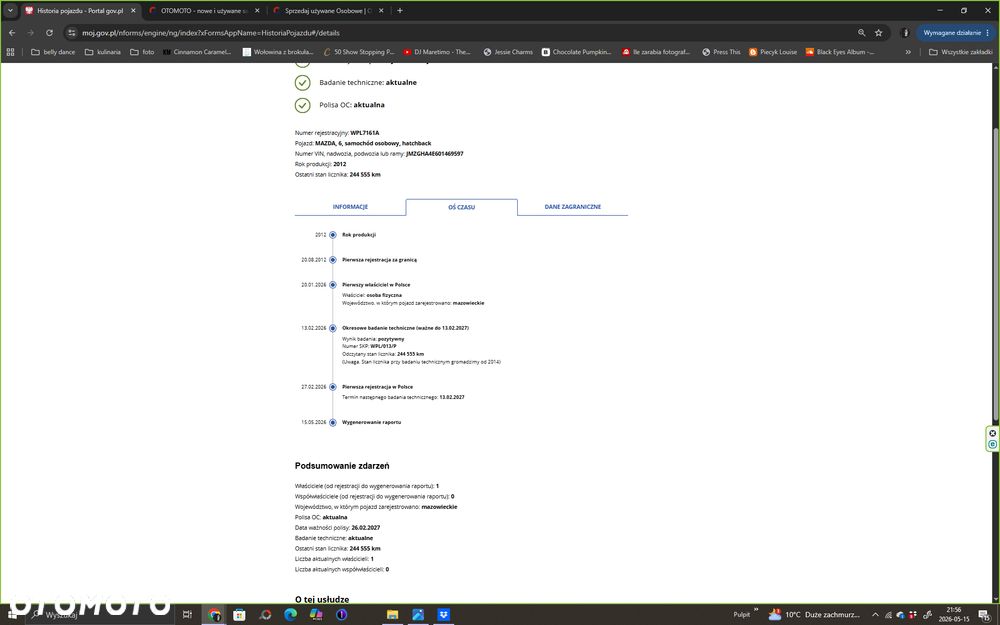Open the belly dance bookmark folder
Viewport: 1000px width, 625px height.
[x=53, y=52]
